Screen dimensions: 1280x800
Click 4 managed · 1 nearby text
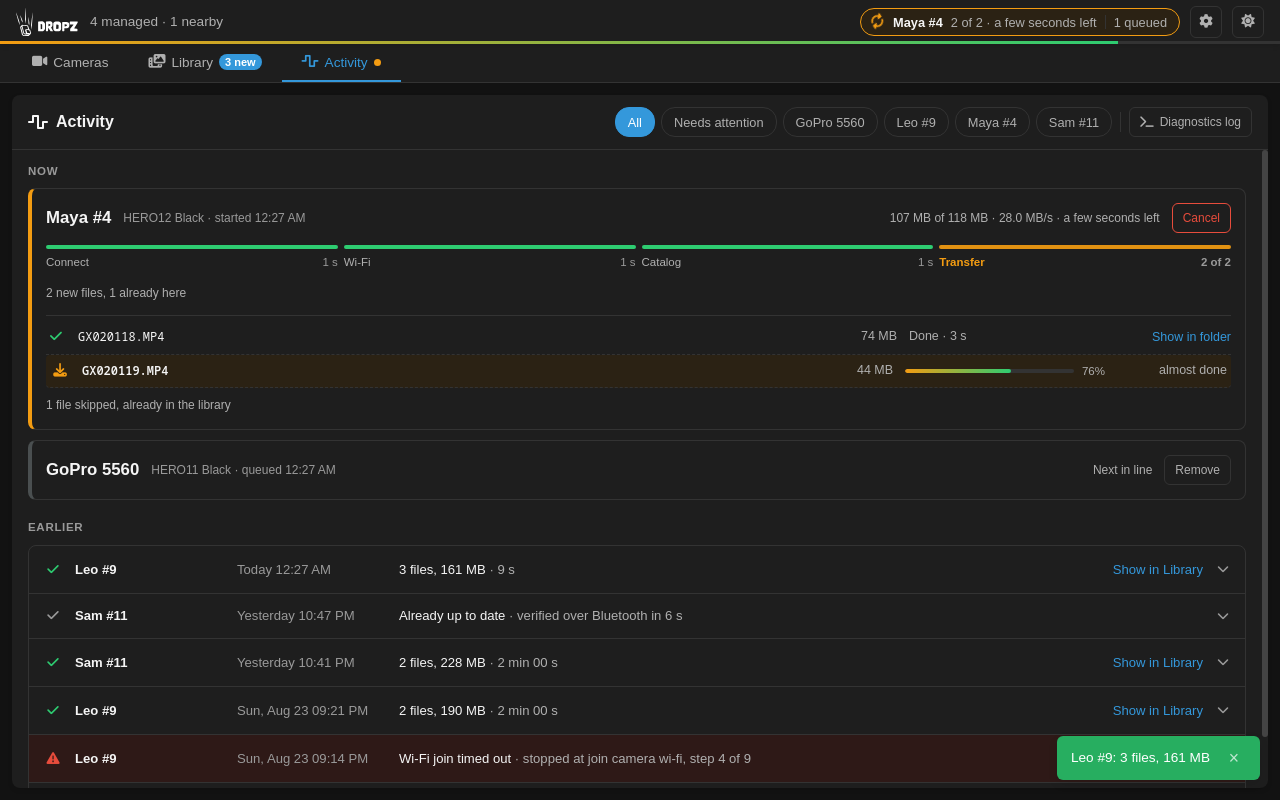156,22
